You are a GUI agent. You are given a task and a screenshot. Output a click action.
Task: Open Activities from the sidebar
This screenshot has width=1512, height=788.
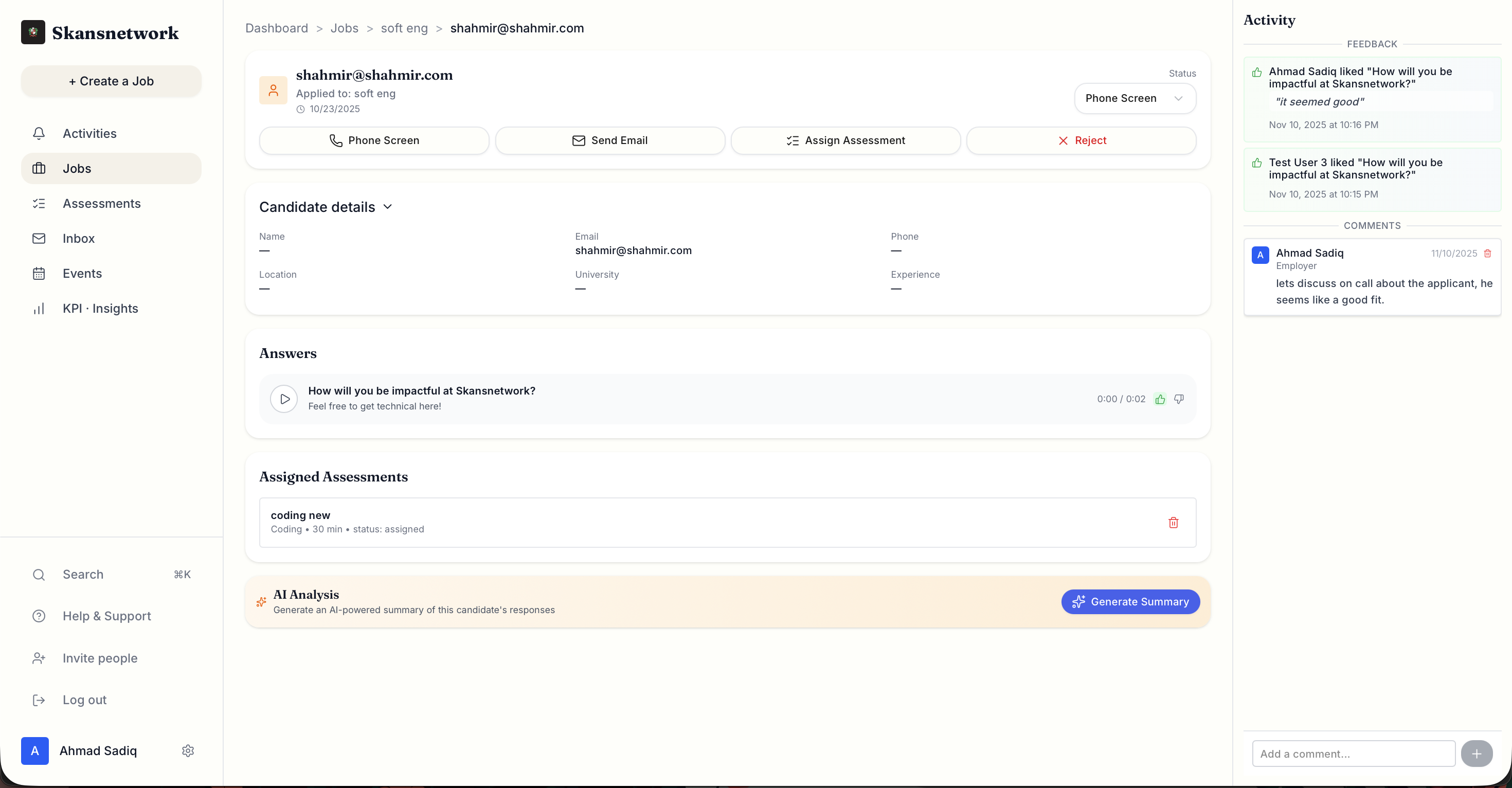[x=89, y=133]
